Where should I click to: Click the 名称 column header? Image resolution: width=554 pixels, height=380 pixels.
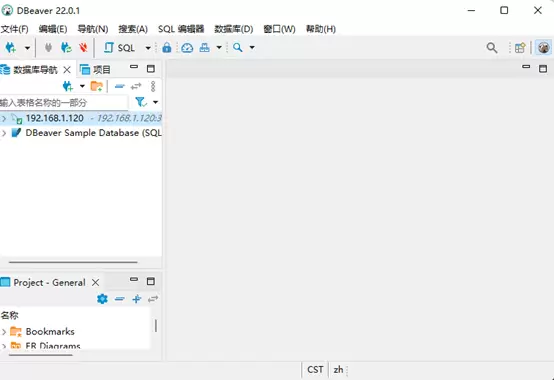[x=10, y=315]
